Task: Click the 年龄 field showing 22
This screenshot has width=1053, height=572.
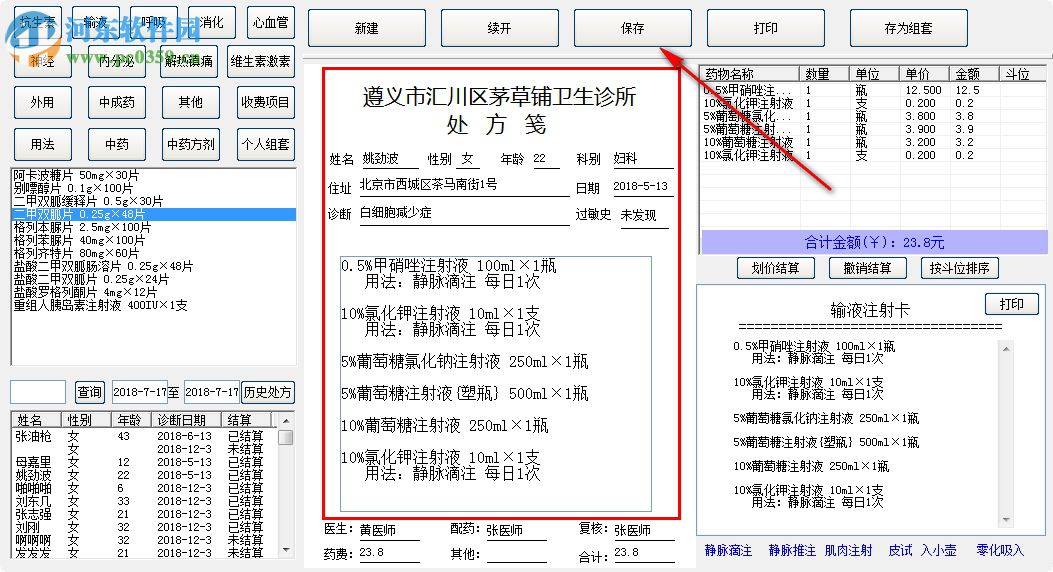Action: tap(546, 159)
